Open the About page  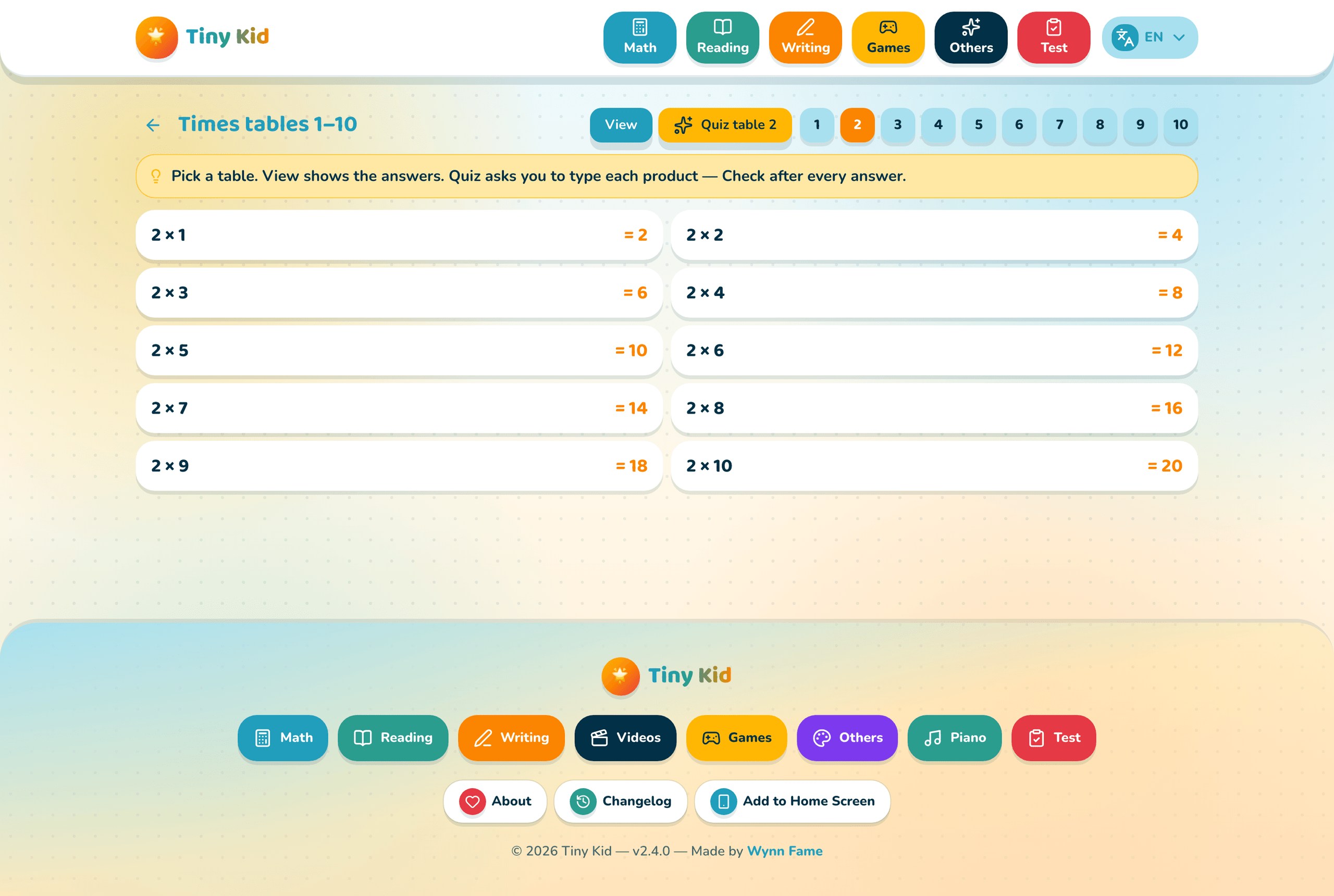495,801
